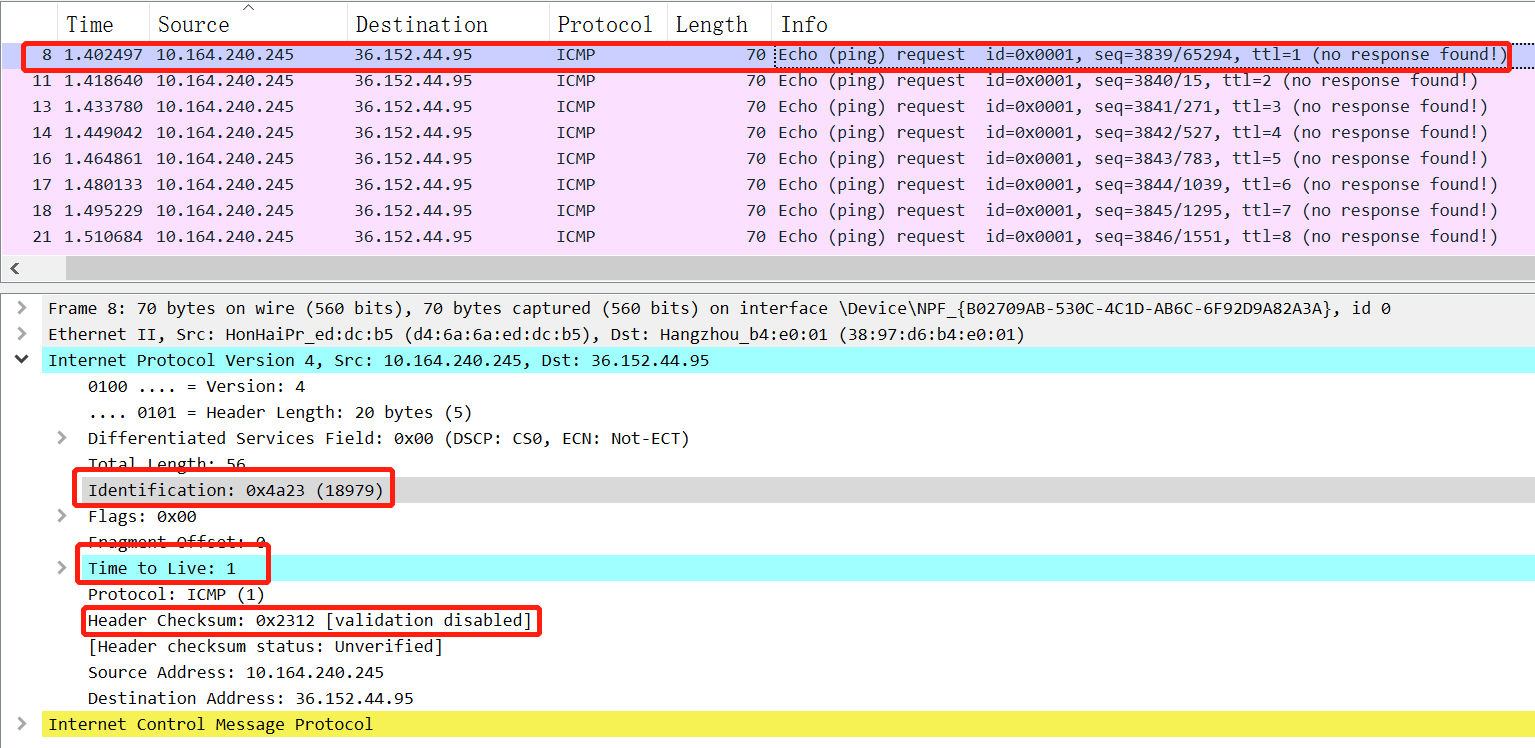Click the left arrow of the horizontal scrollbar
The image size is (1535, 748).
tap(12, 268)
